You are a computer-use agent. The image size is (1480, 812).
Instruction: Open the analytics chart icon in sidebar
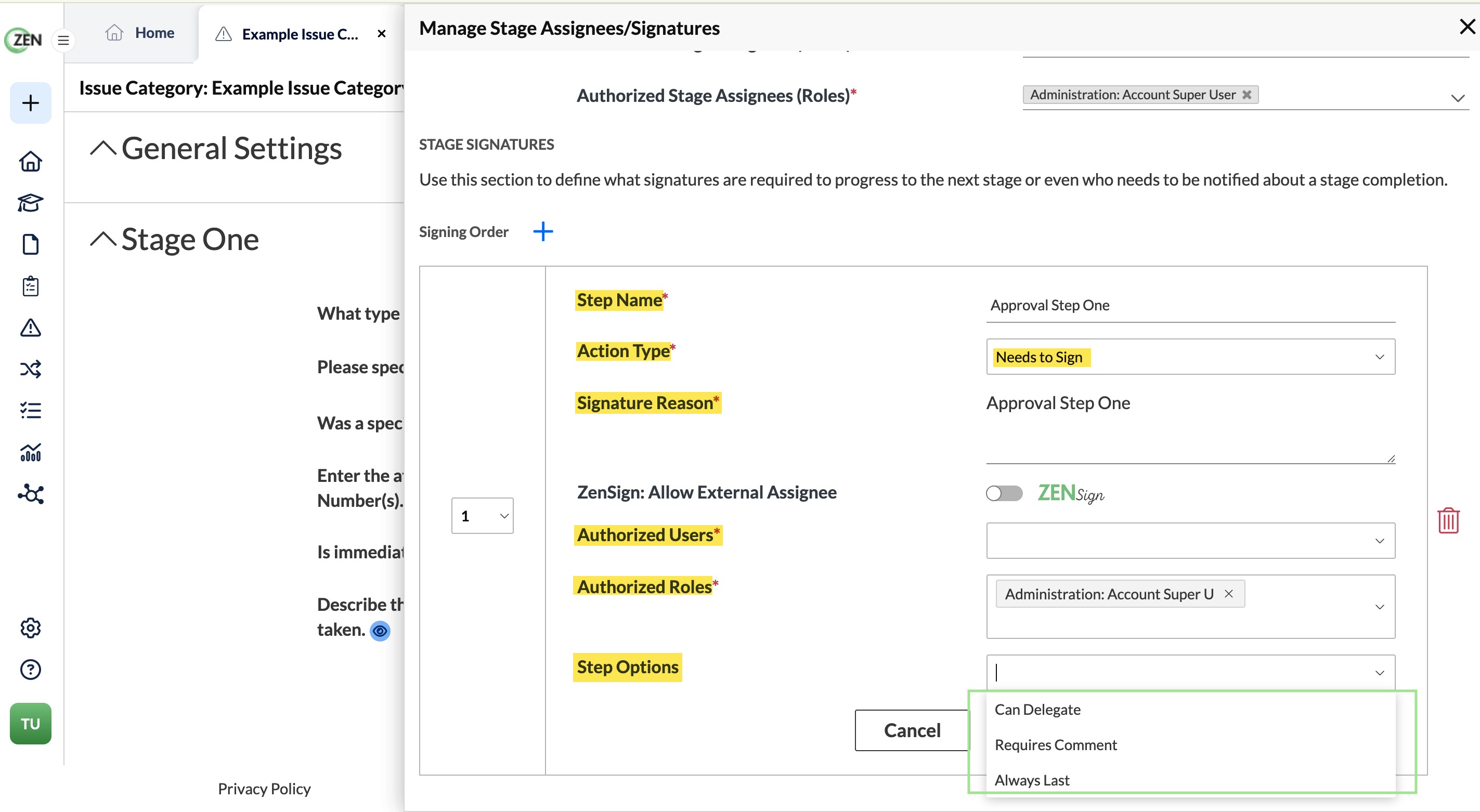[31, 452]
